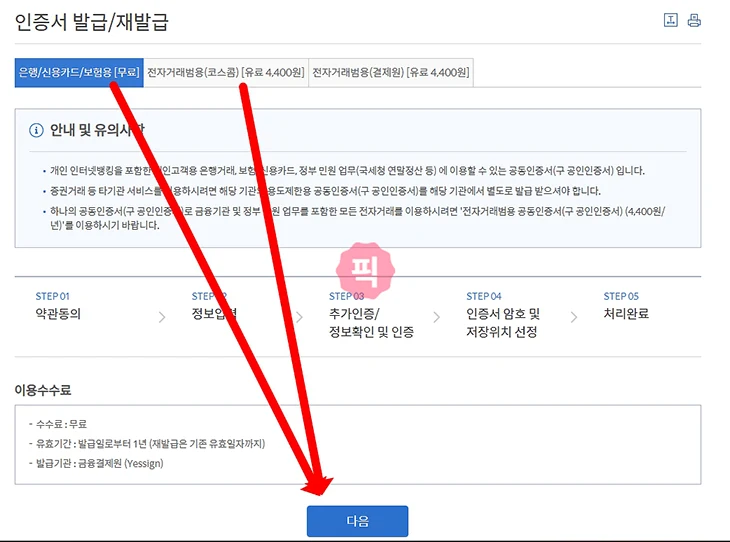Click STEP 05 처리완료
The width and height of the screenshot is (730, 542).
click(x=626, y=306)
